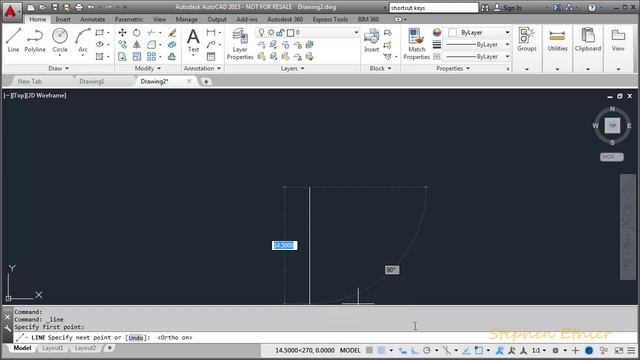Click the Scale tool icon

tap(137, 56)
